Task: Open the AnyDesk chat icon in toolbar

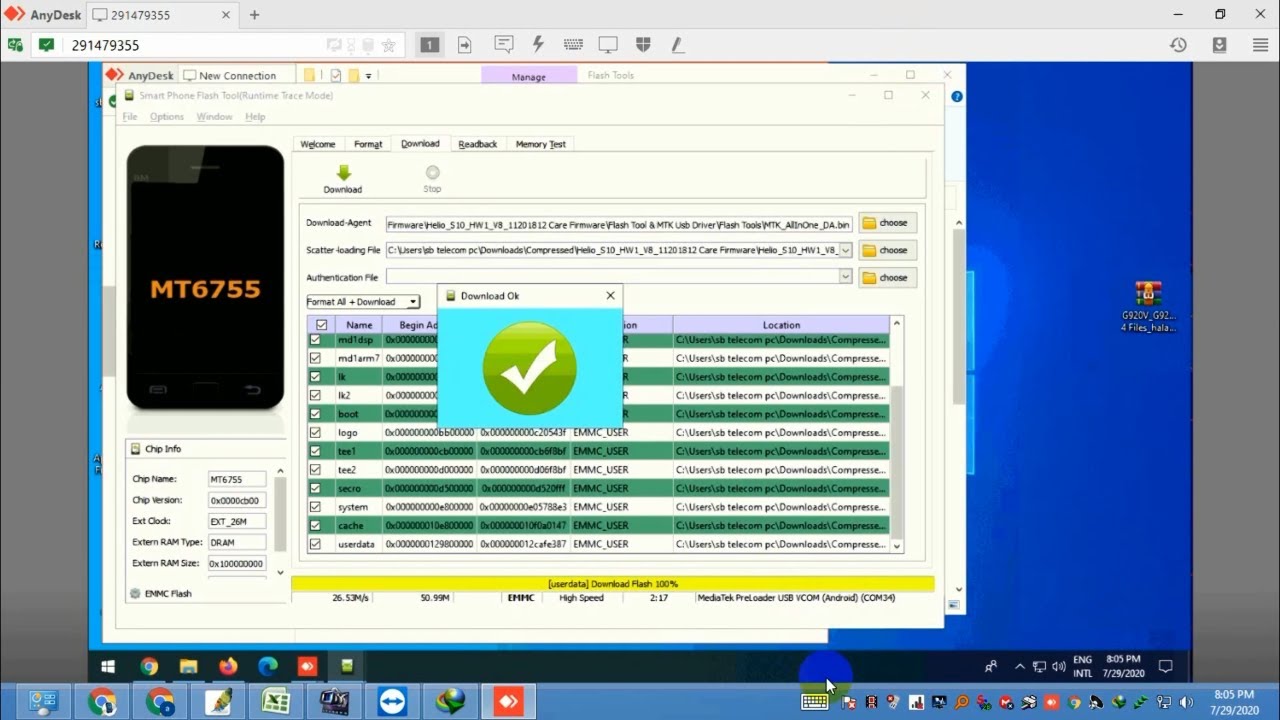Action: click(504, 44)
